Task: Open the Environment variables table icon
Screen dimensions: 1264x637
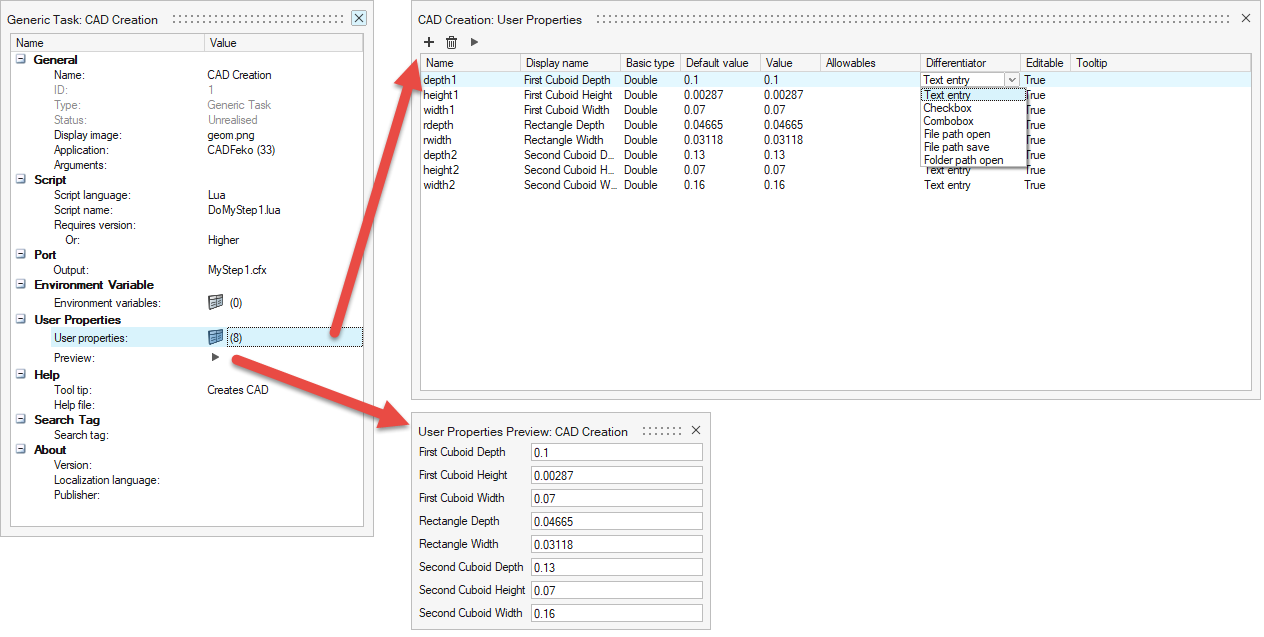Action: click(215, 303)
